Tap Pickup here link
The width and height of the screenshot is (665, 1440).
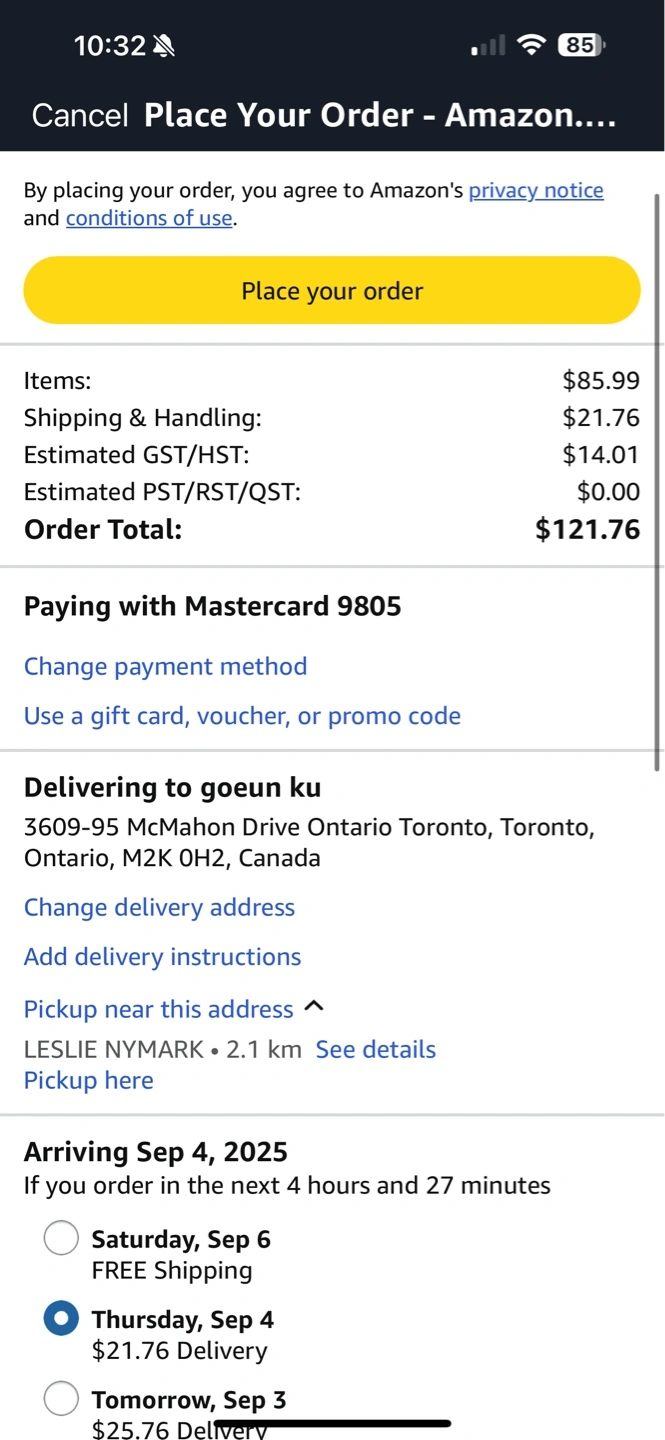[x=89, y=1080]
